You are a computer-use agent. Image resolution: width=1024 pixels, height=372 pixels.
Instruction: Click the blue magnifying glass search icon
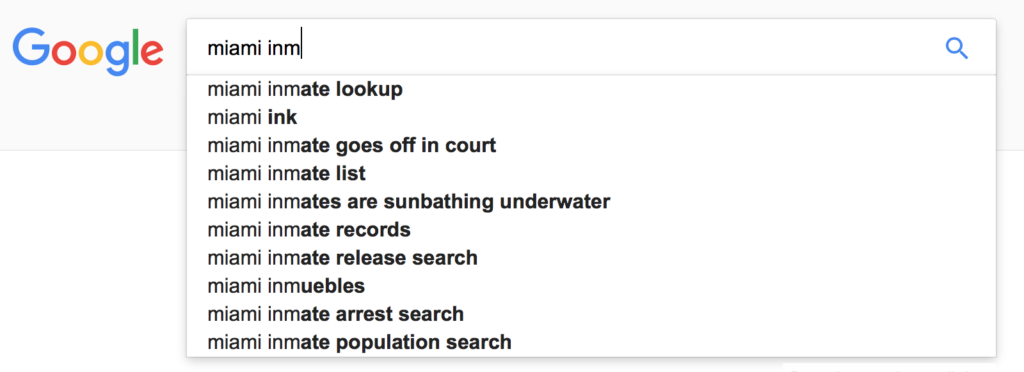click(957, 48)
